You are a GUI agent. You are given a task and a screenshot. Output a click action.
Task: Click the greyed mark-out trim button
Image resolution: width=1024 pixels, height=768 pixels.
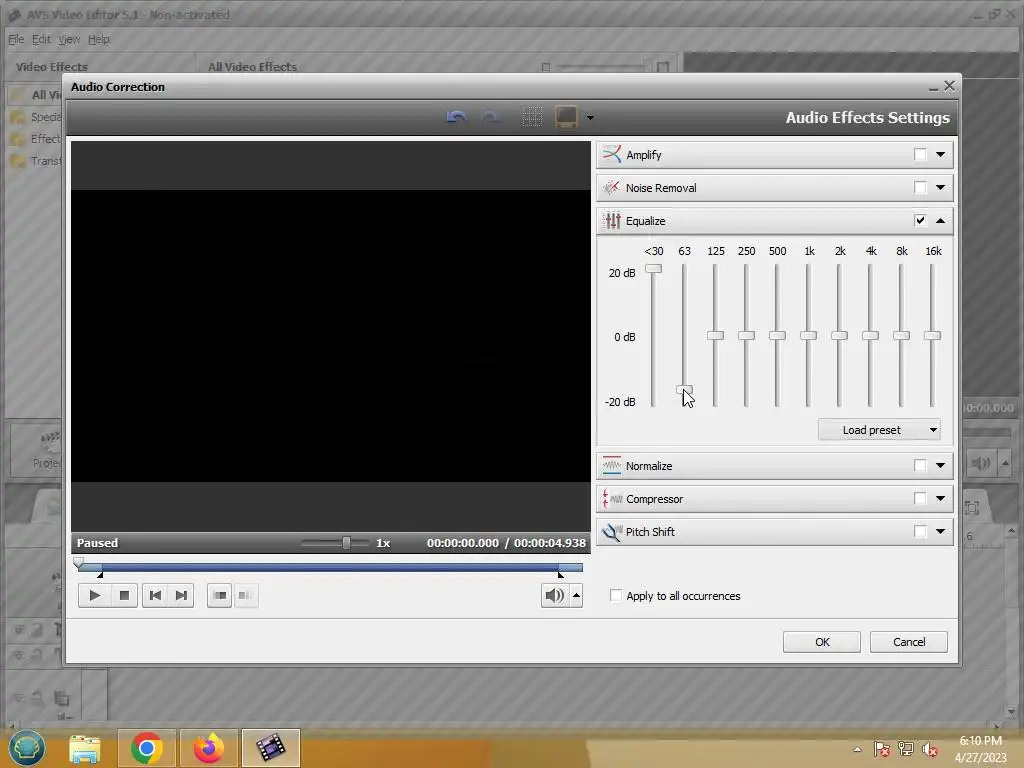(246, 596)
